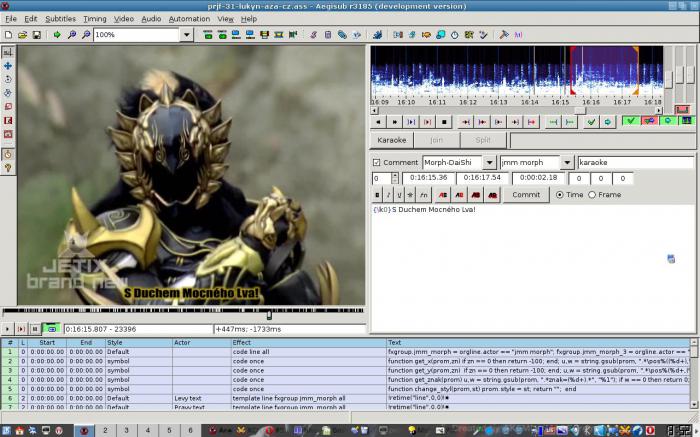The image size is (700, 437).
Task: Stop audio playback with square button
Action: coord(444,122)
